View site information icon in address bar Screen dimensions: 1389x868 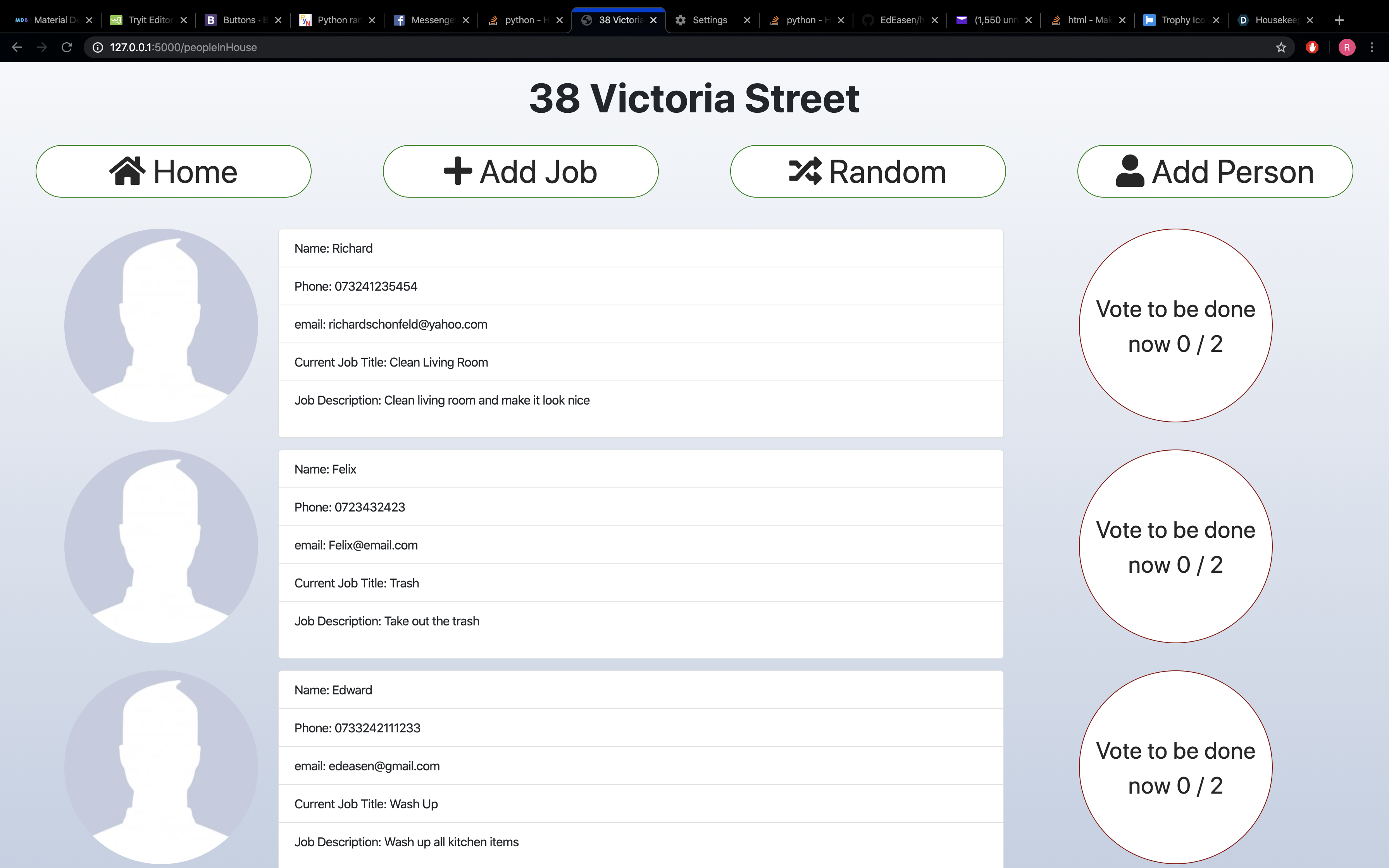pyautogui.click(x=98, y=48)
